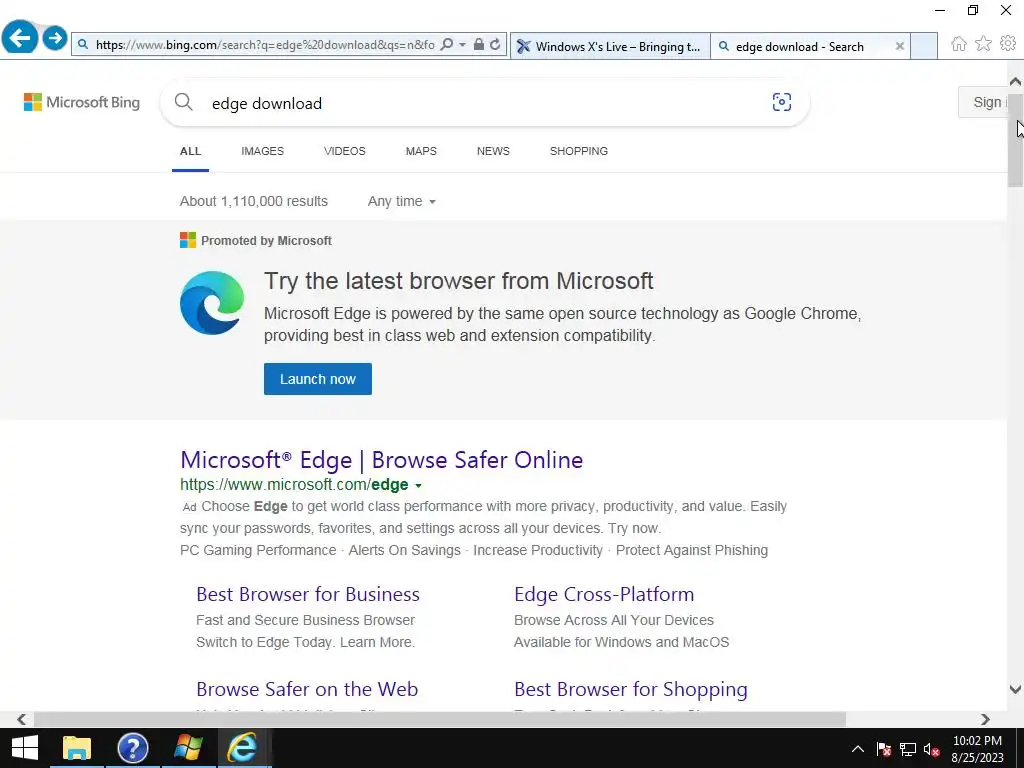
Task: Switch to the NEWS tab
Action: [493, 151]
